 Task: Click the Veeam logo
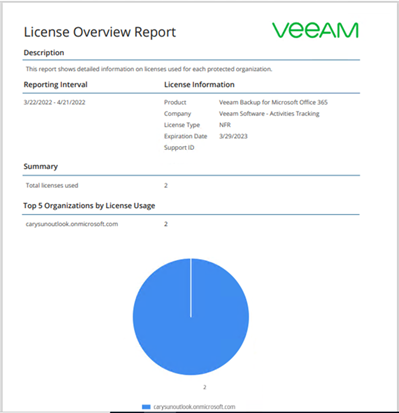pos(315,30)
